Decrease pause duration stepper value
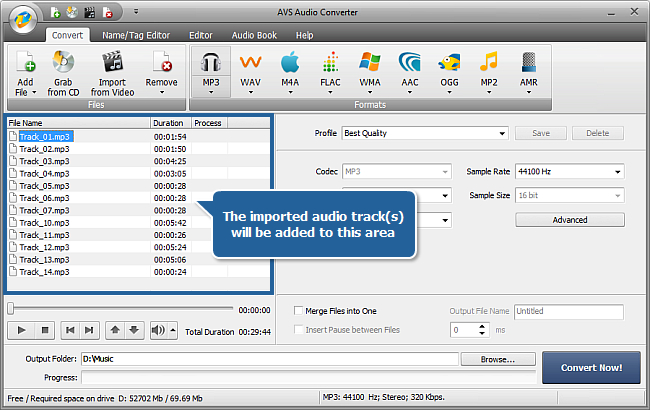650x410 pixels. (x=482, y=333)
